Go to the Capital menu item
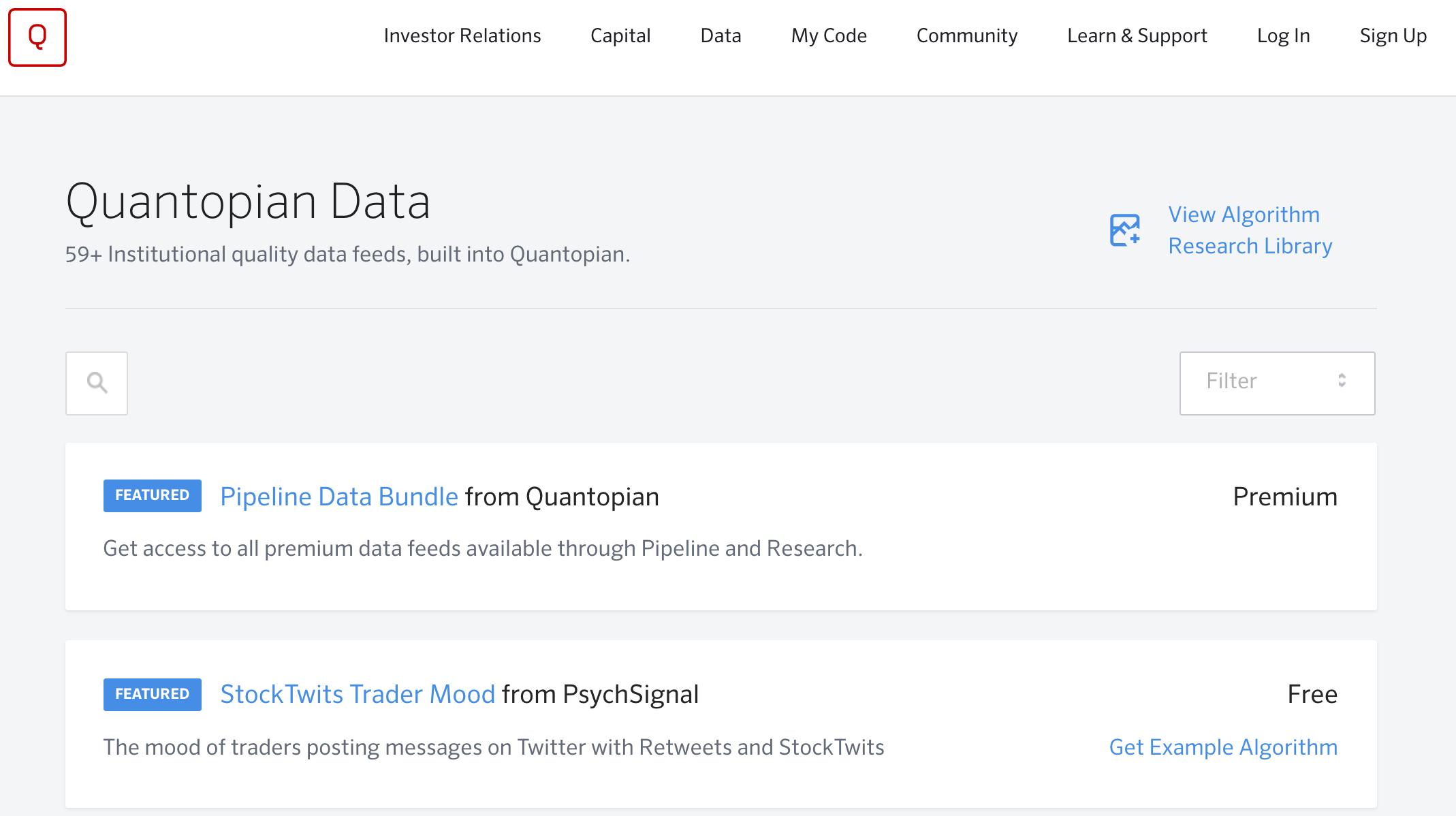Screen dimensions: 1456x816 pyautogui.click(x=620, y=35)
